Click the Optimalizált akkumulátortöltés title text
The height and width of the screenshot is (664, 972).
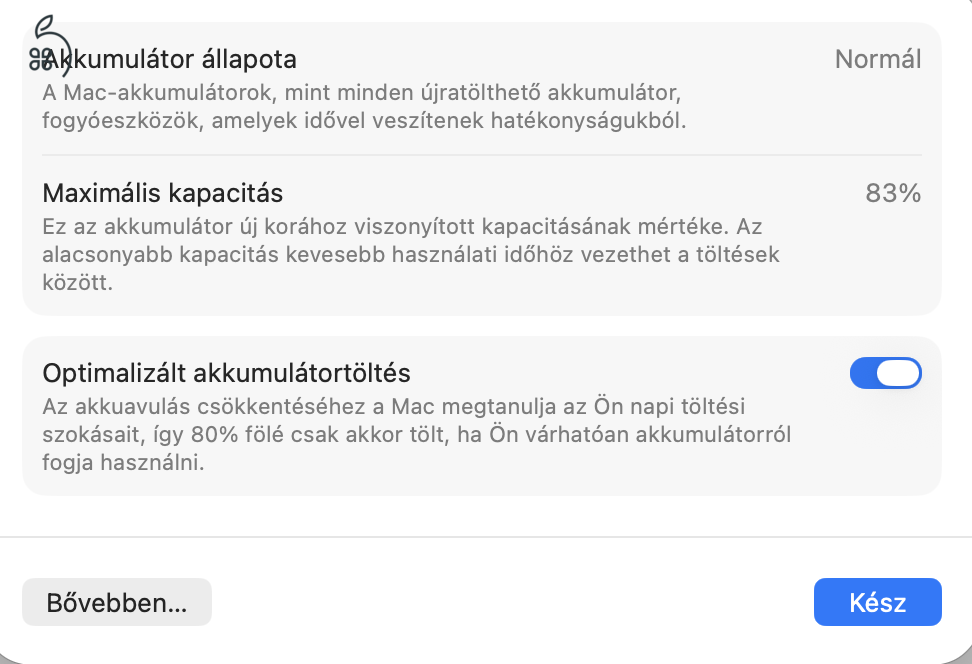pyautogui.click(x=227, y=373)
